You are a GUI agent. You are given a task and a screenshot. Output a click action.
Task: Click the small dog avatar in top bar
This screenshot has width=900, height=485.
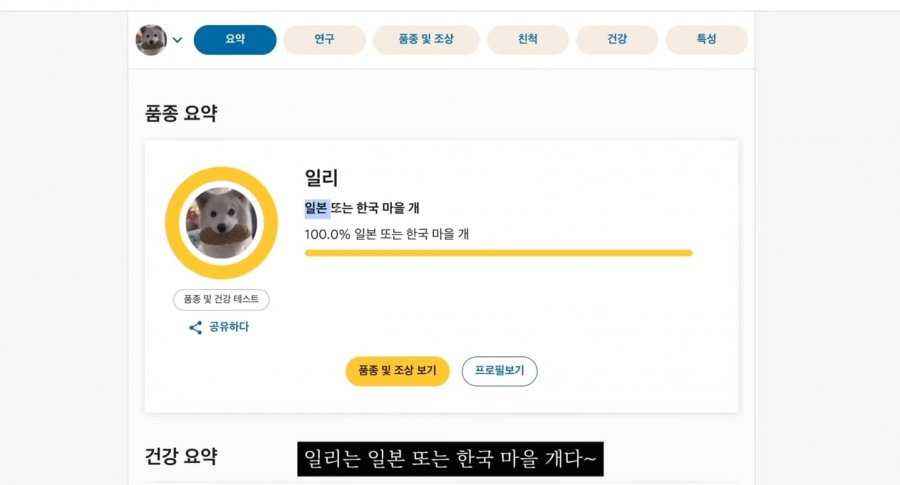coord(151,40)
